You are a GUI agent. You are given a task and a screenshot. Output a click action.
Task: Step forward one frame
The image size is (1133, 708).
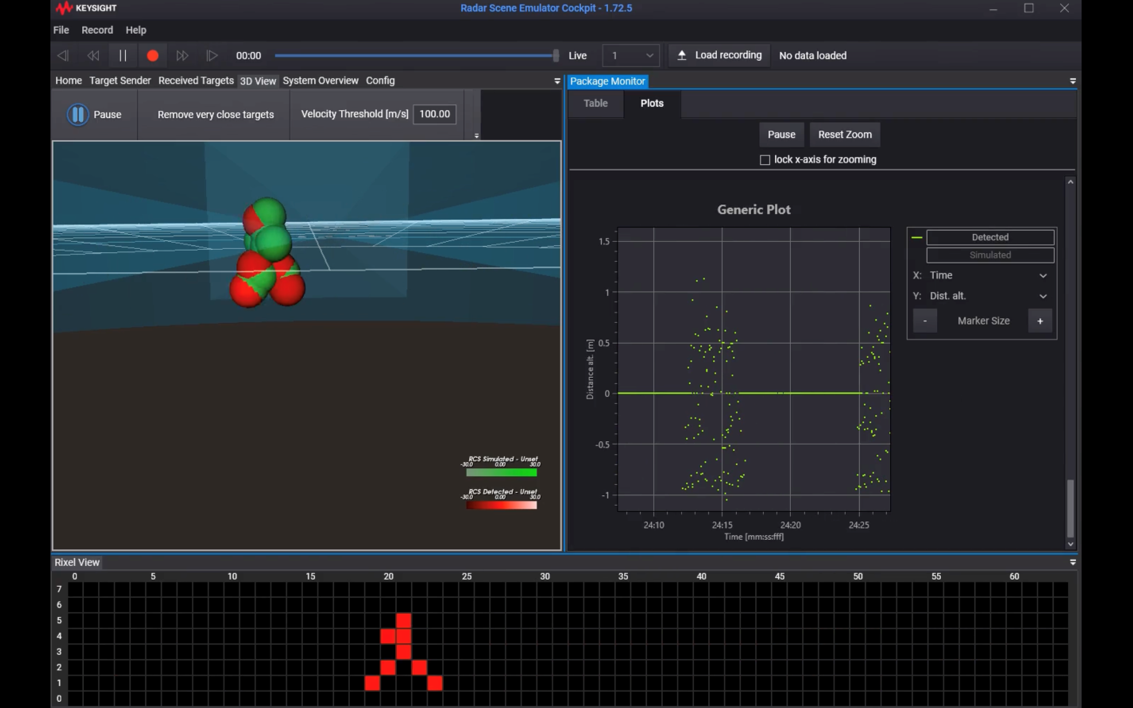click(212, 56)
